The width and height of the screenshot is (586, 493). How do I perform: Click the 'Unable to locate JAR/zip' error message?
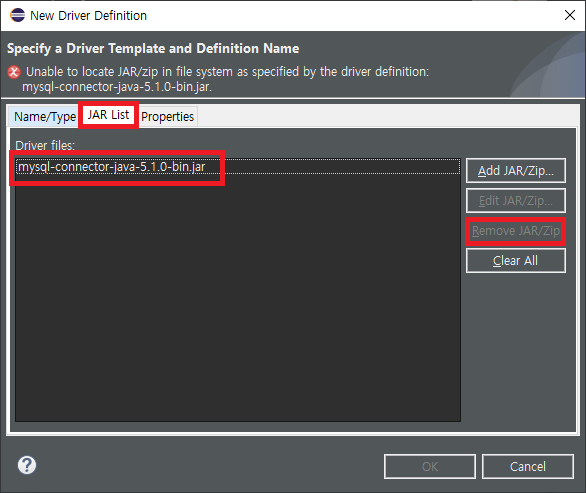[226, 79]
